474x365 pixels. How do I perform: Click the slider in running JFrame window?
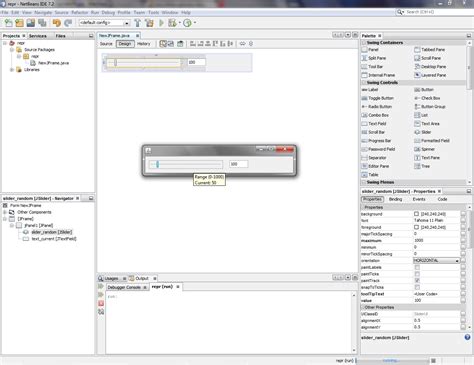[186, 164]
